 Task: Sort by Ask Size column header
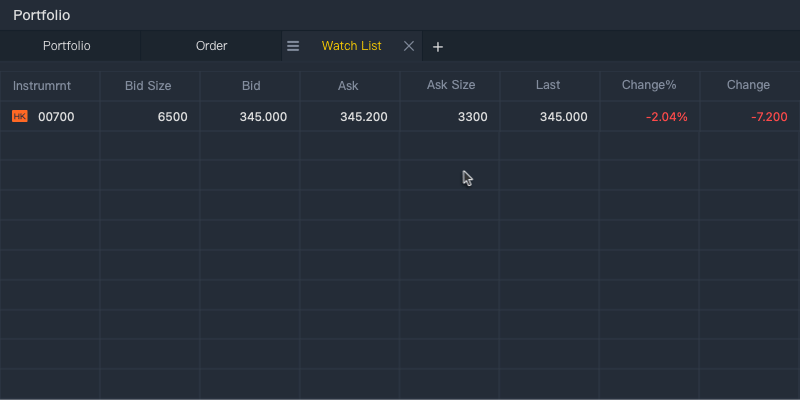[x=451, y=85]
